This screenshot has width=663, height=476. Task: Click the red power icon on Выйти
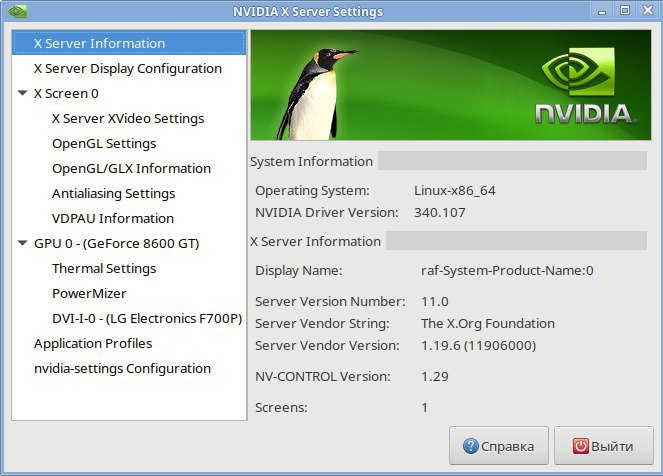click(x=581, y=446)
